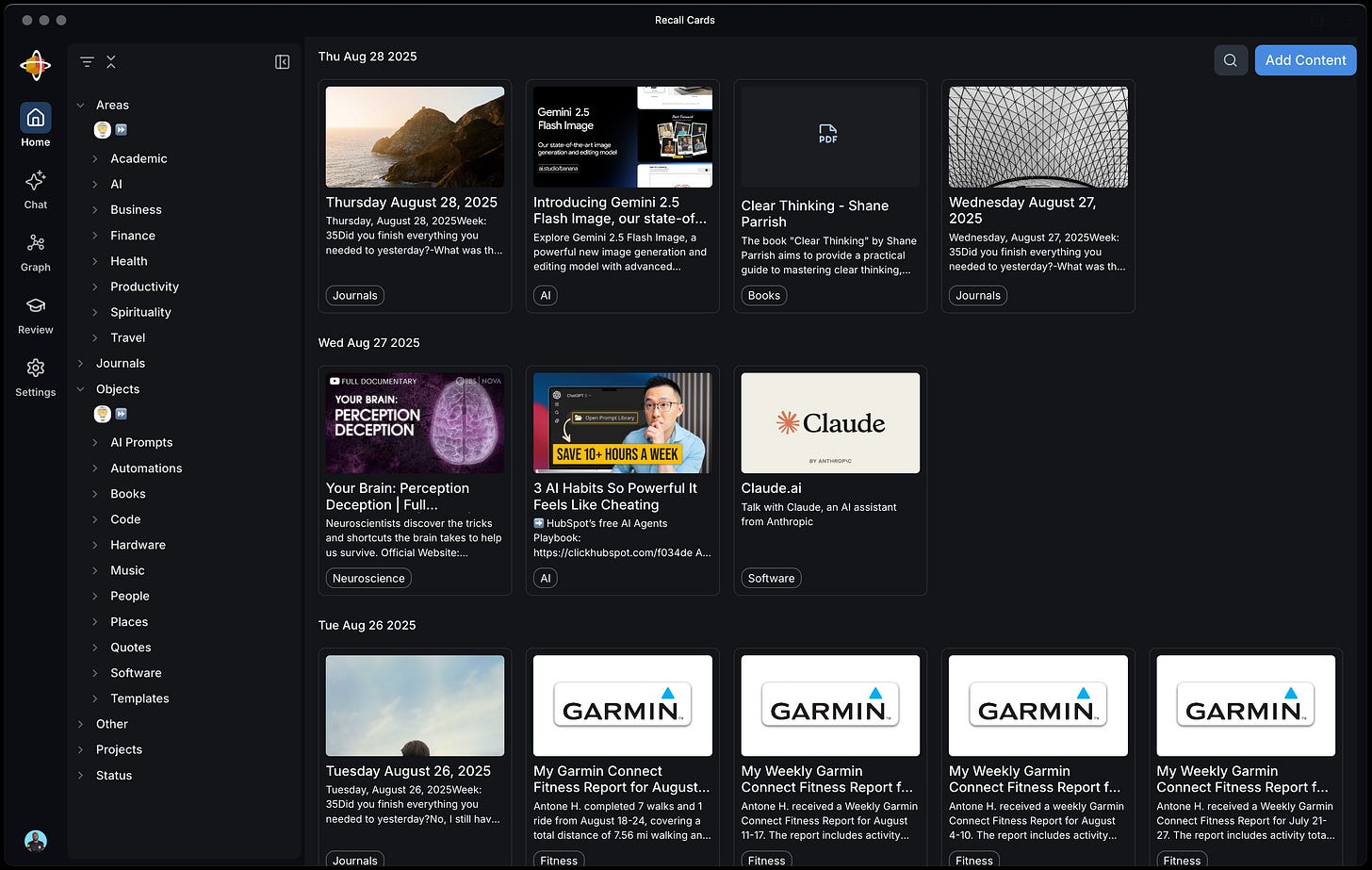
Task: Select the Finance area
Action: pyautogui.click(x=133, y=236)
